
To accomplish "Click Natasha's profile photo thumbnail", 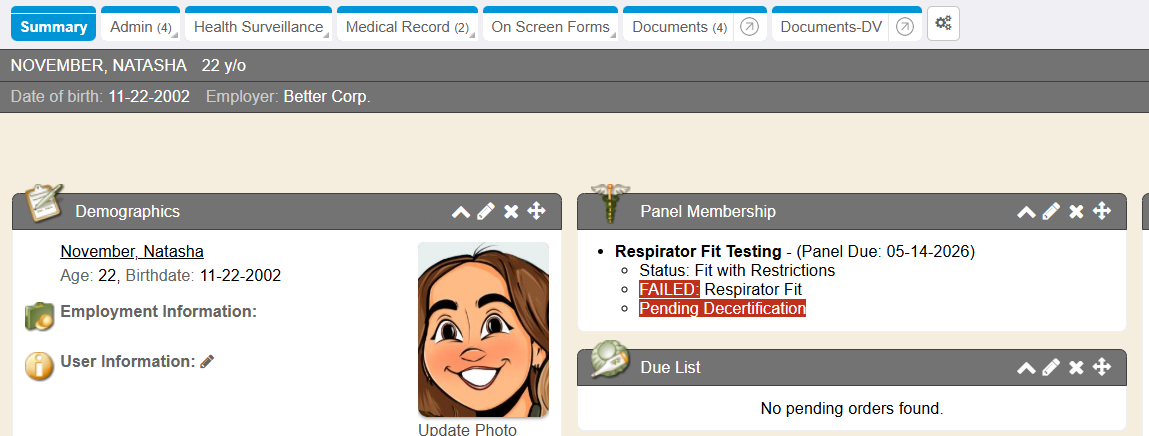I will (483, 329).
